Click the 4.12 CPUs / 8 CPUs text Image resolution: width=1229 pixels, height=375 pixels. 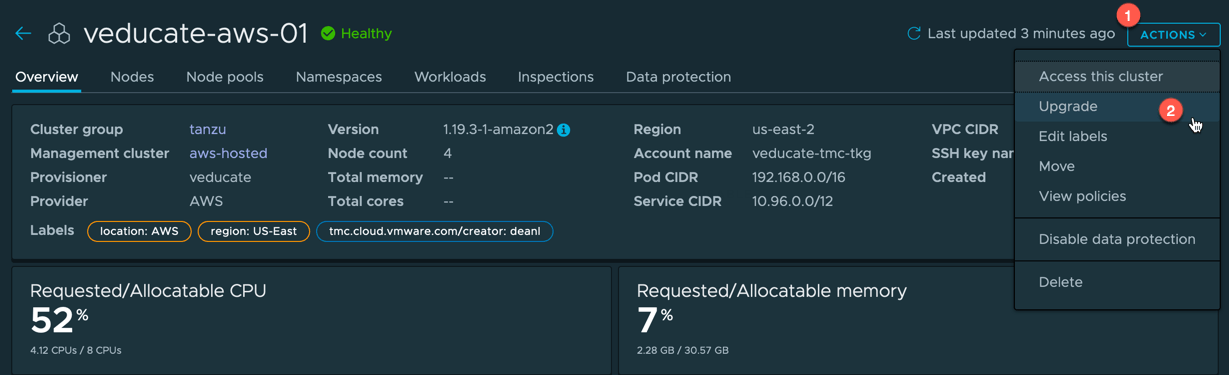[x=76, y=351]
